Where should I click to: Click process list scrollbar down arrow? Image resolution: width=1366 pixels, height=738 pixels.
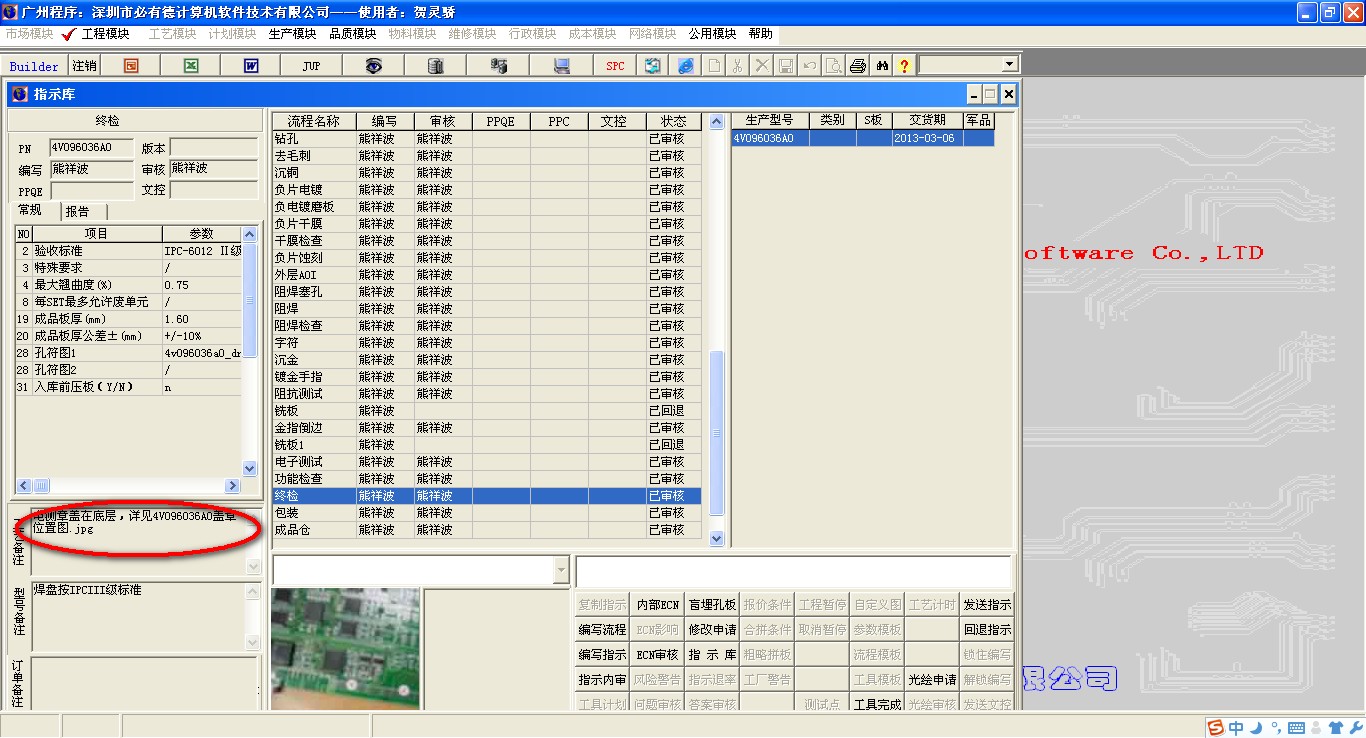(x=716, y=538)
